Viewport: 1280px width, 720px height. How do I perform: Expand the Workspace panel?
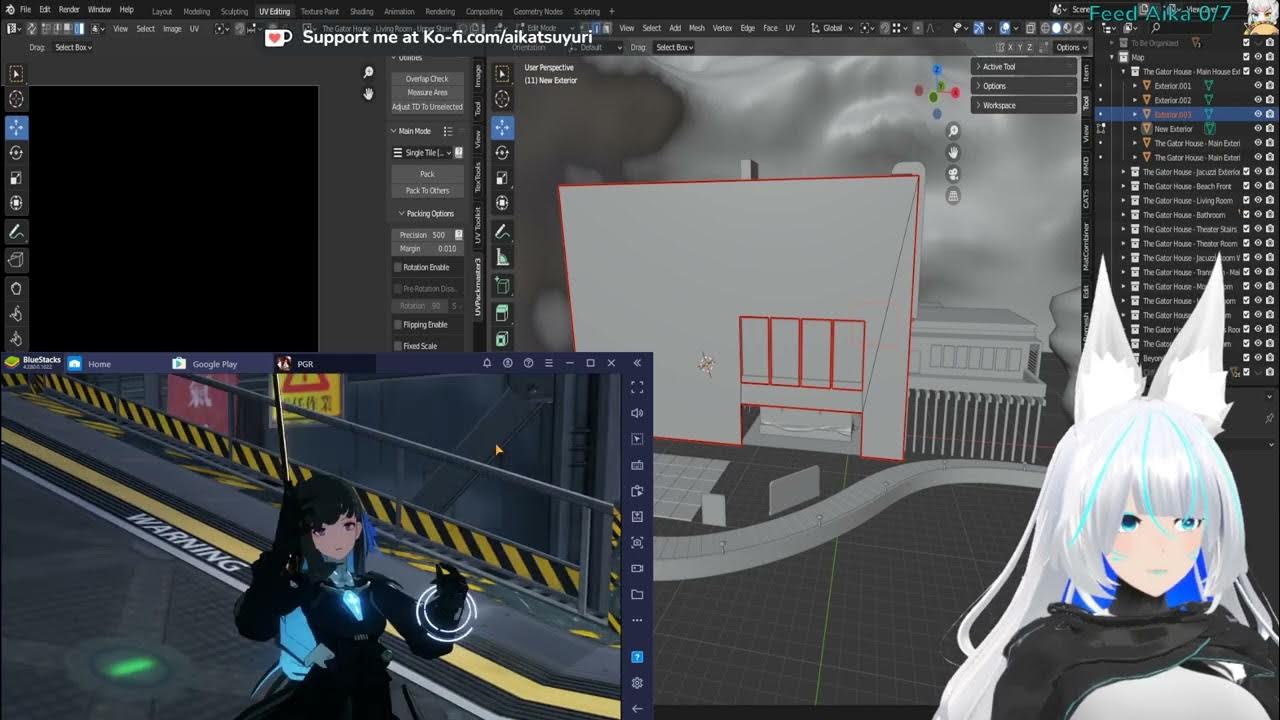[1023, 105]
